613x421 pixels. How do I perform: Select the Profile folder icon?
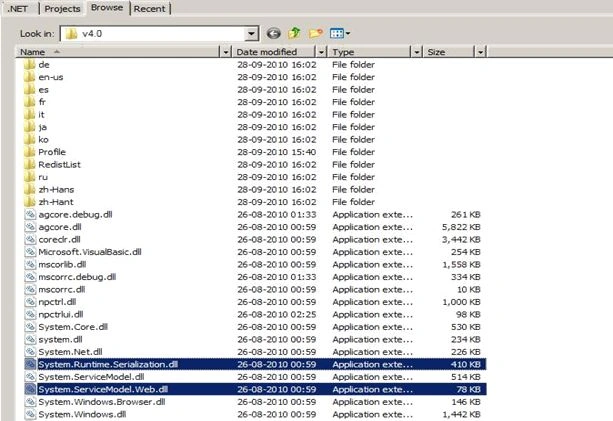pyautogui.click(x=30, y=152)
